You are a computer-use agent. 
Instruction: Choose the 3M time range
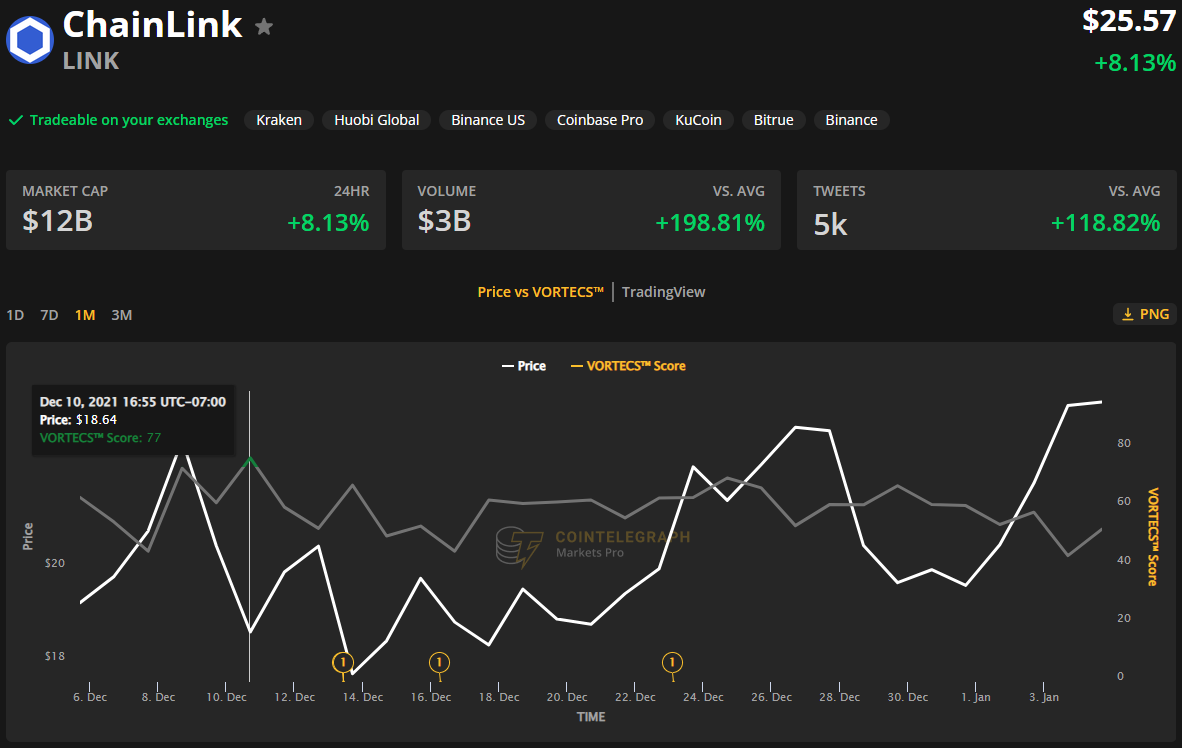pyautogui.click(x=121, y=315)
